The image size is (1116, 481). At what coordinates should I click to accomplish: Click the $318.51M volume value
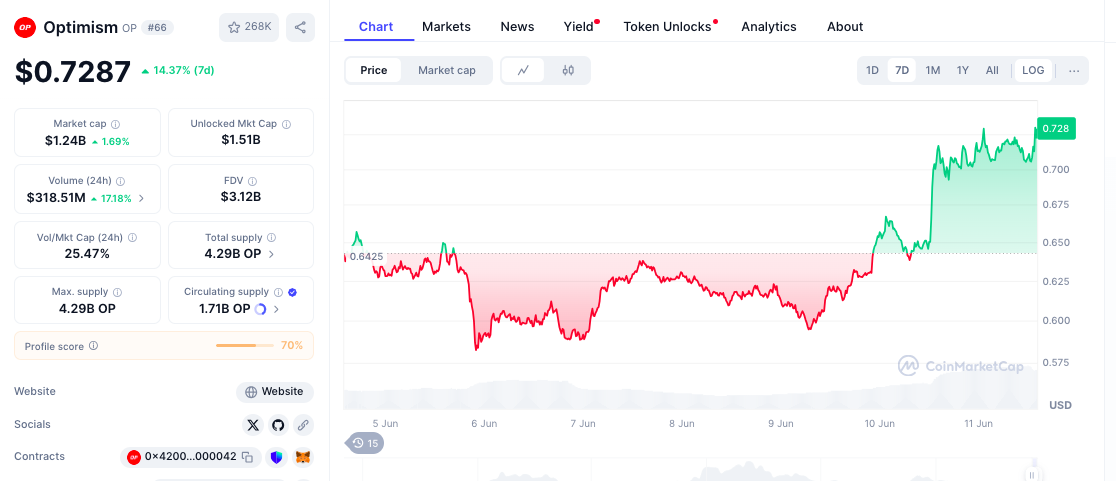coord(56,198)
